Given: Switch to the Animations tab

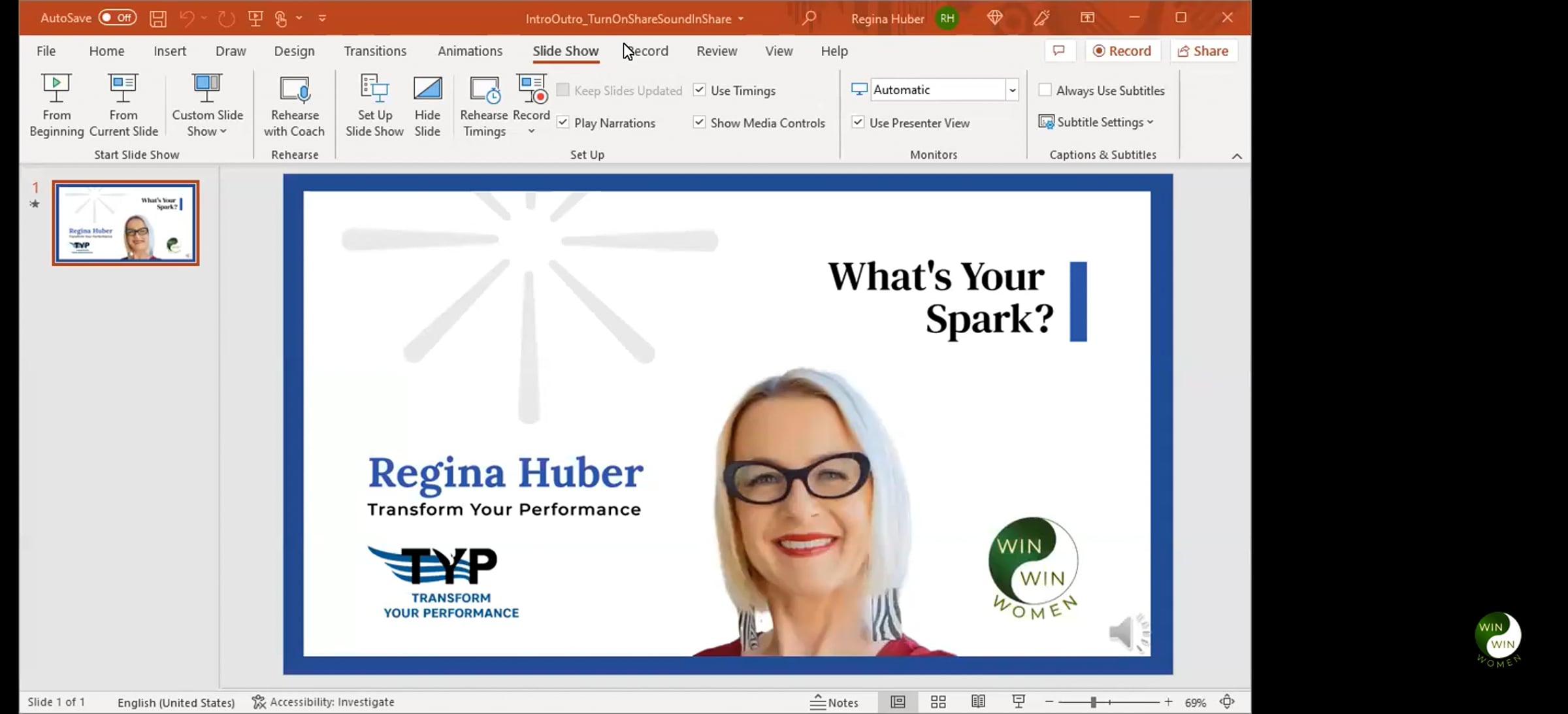Looking at the screenshot, I should (x=470, y=51).
